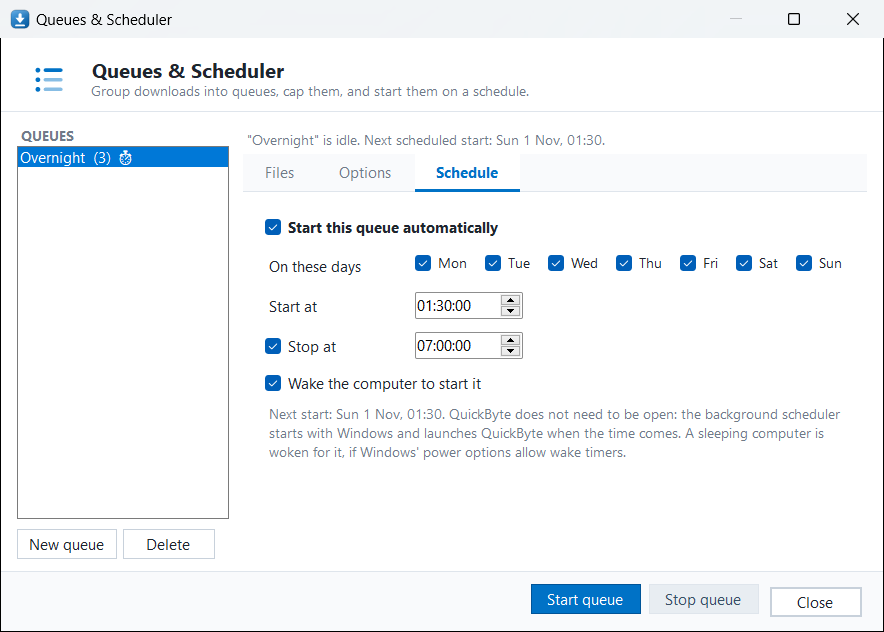
Task: Click the "Start at" label
Action: click(x=293, y=307)
